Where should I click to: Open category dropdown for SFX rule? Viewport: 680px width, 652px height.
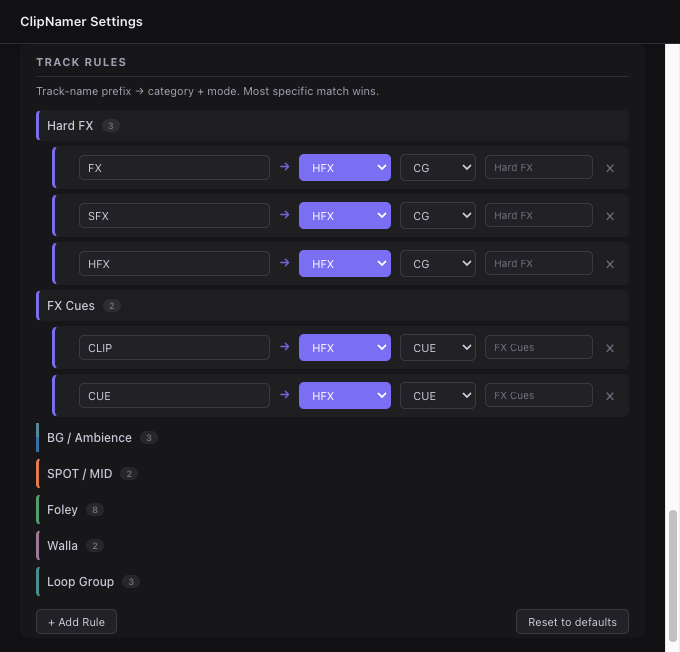[345, 216]
